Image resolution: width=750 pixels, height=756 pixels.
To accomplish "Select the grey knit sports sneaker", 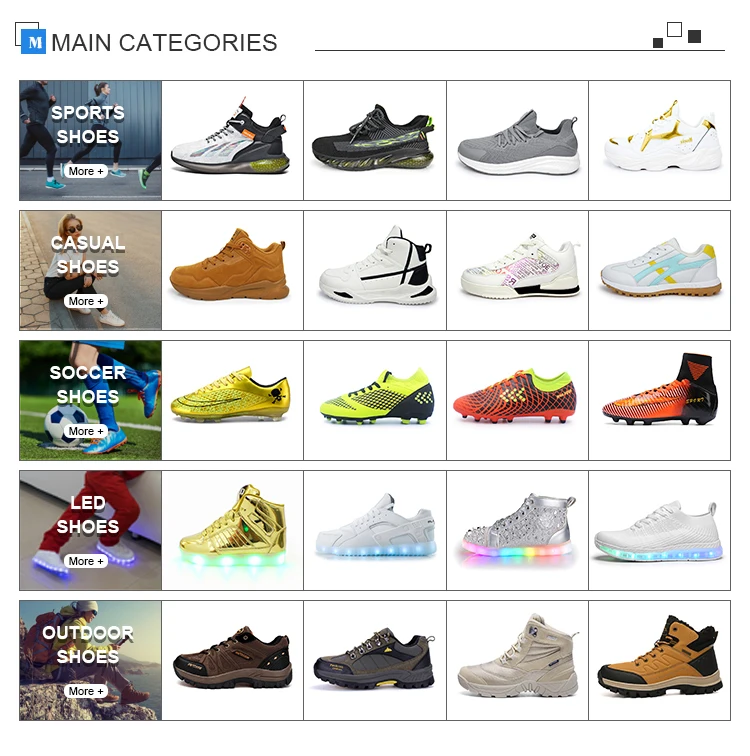I will [517, 143].
